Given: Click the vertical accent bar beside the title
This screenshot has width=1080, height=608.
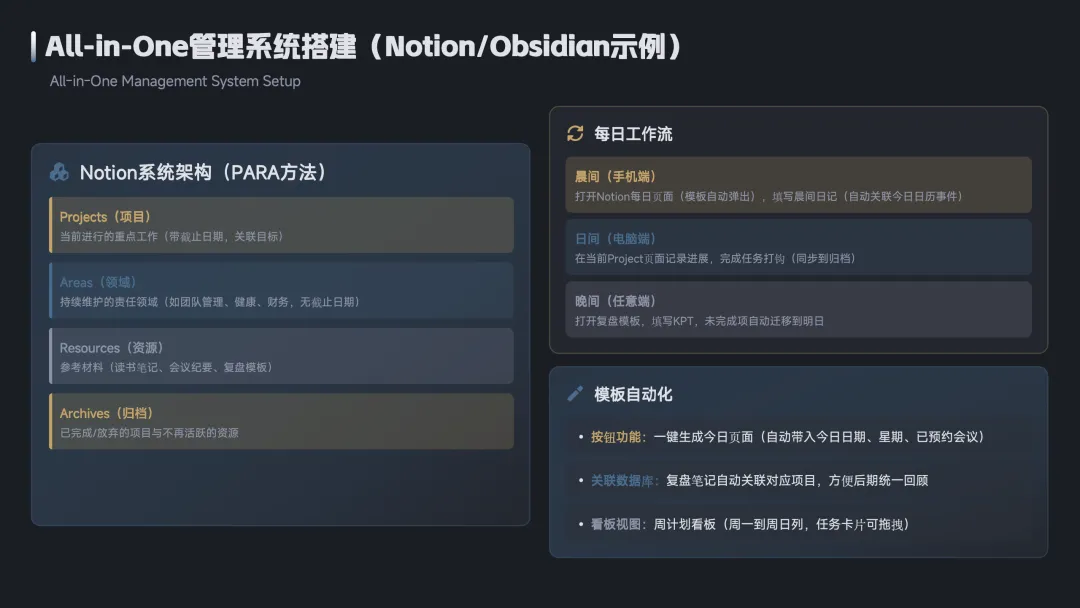Looking at the screenshot, I should (33, 47).
